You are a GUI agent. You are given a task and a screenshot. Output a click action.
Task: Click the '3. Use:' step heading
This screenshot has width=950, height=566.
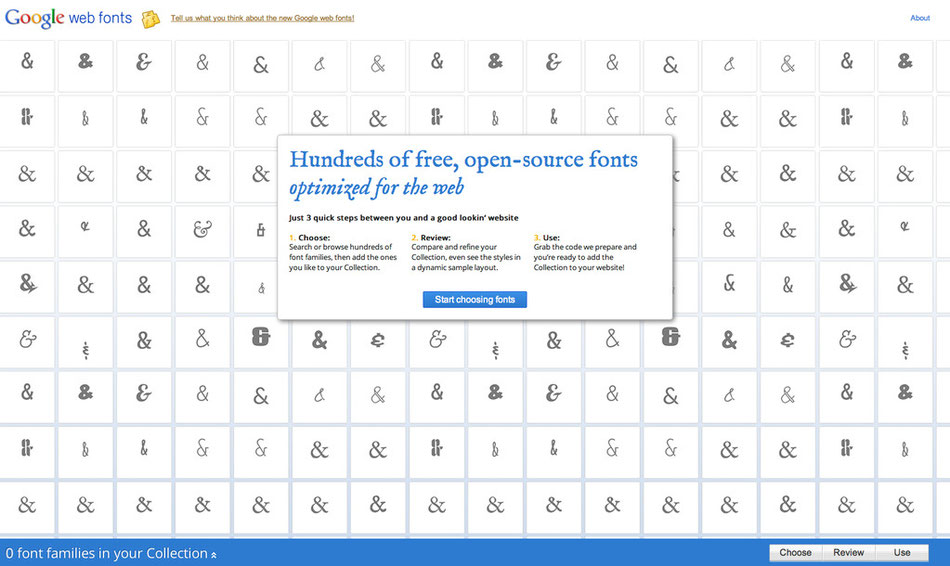click(x=546, y=238)
